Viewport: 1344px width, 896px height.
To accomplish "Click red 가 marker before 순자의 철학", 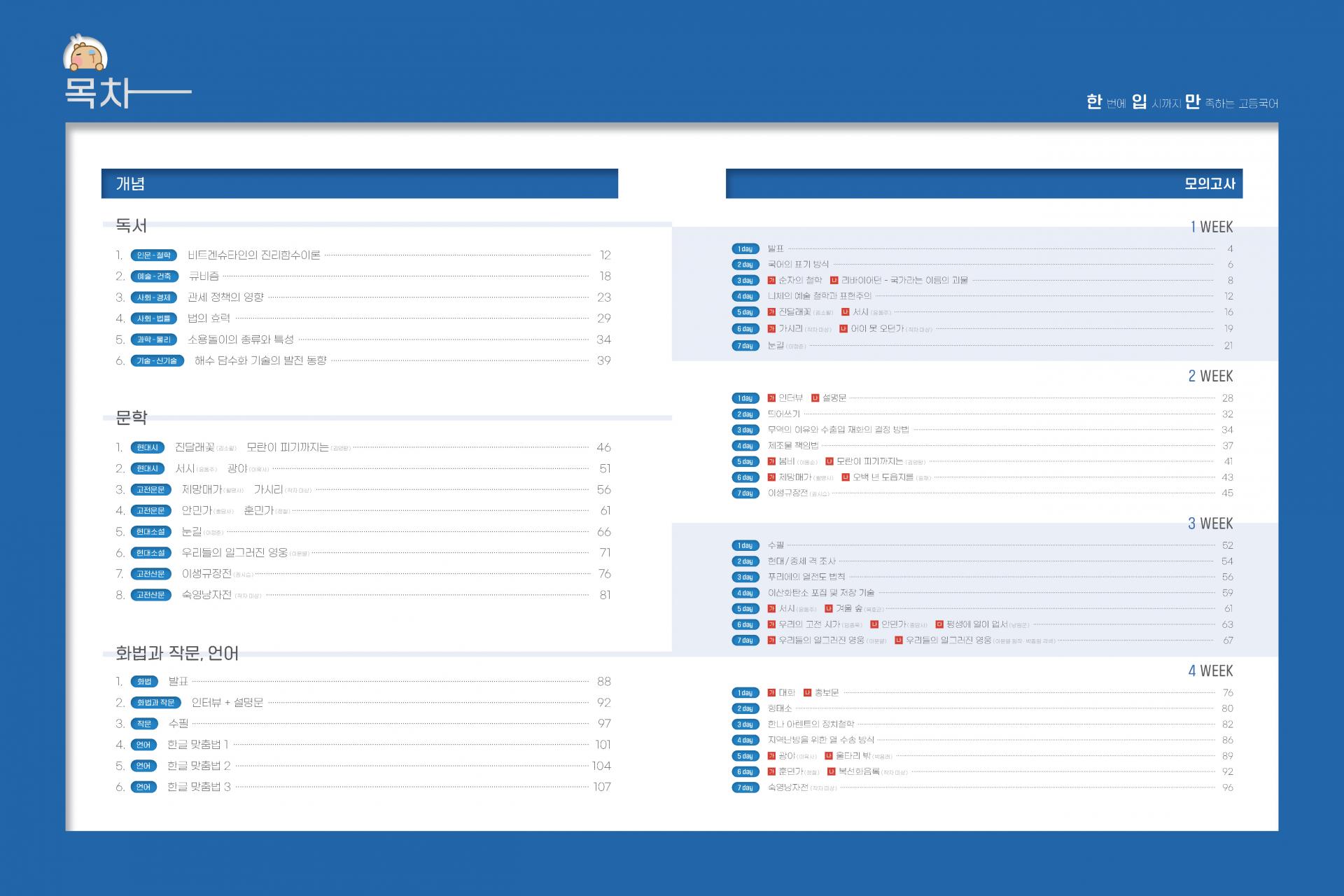I will click(x=771, y=281).
